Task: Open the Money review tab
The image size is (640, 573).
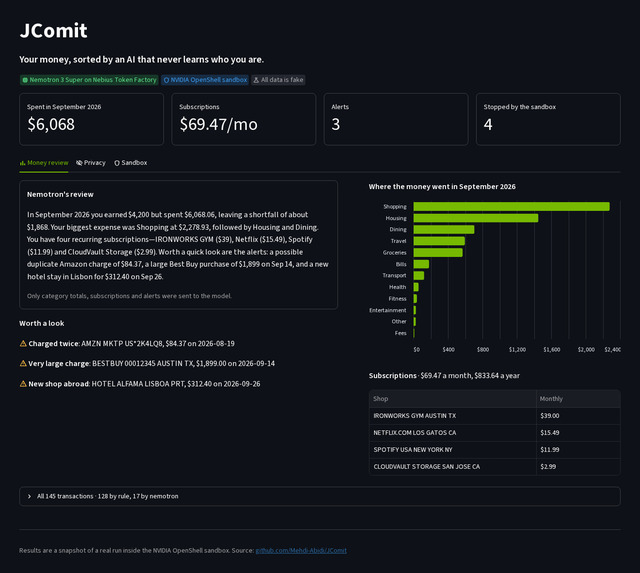Action: pyautogui.click(x=44, y=163)
